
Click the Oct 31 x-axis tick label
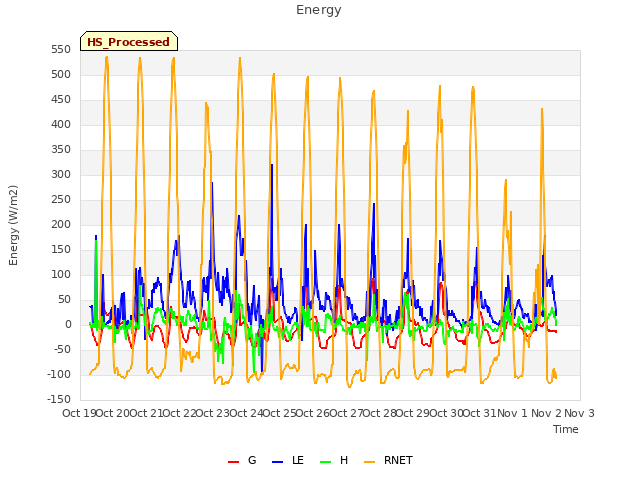480,413
